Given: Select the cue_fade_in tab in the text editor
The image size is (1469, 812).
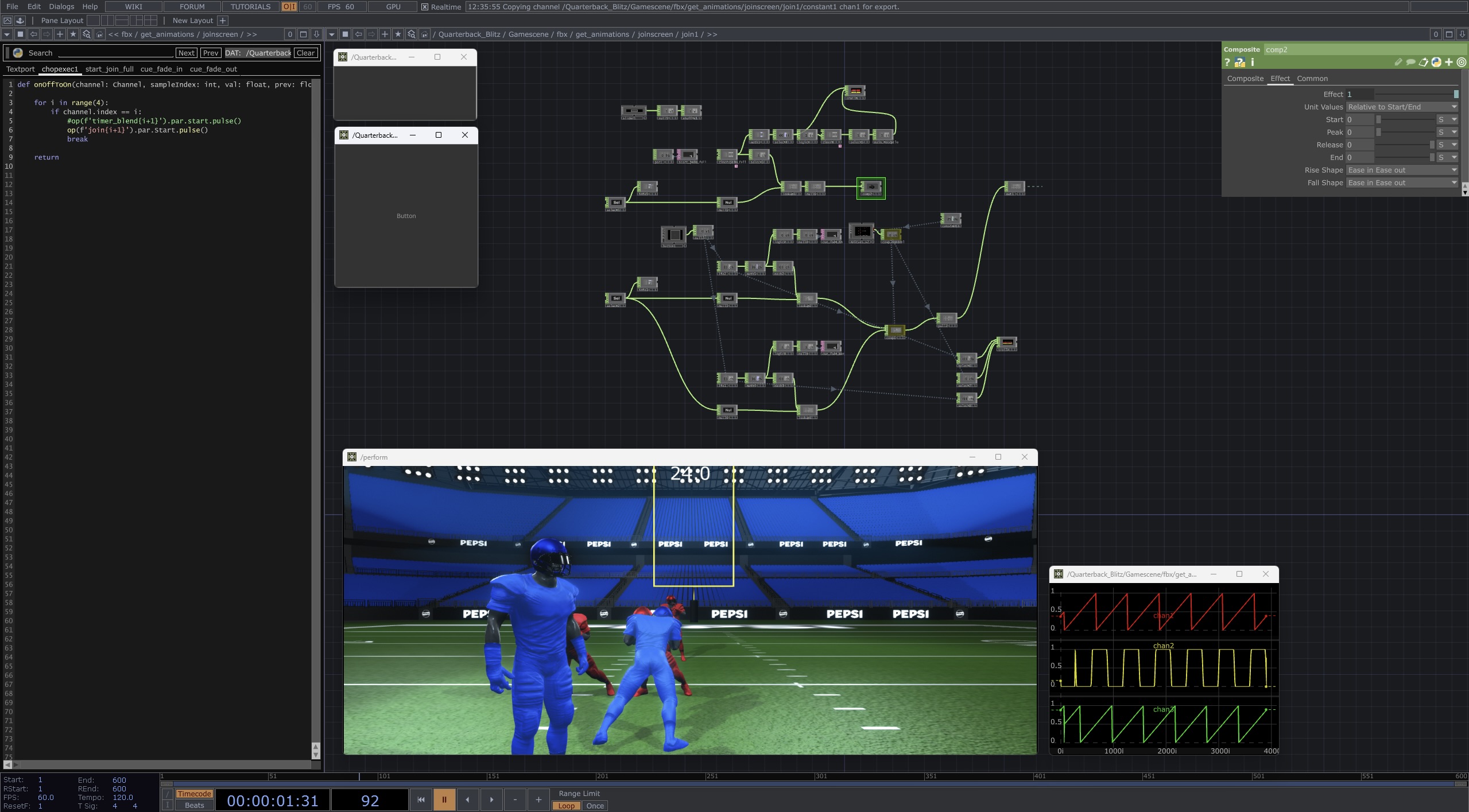Looking at the screenshot, I should 161,69.
